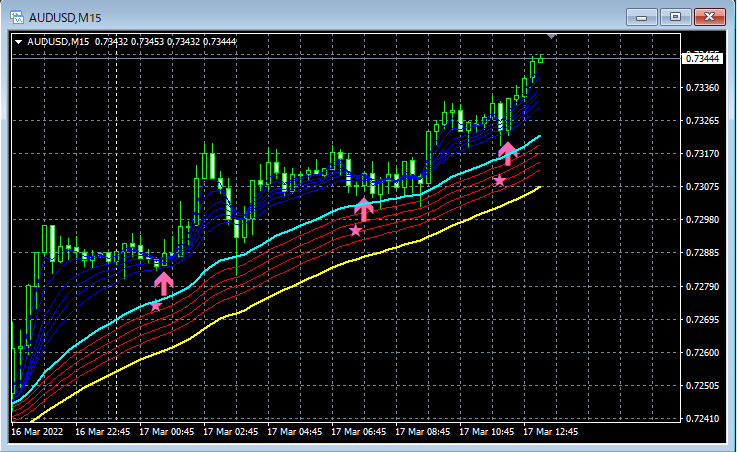The width and height of the screenshot is (738, 452).
Task: Click the 17 Mar 10:45 time label
Action: pos(487,431)
